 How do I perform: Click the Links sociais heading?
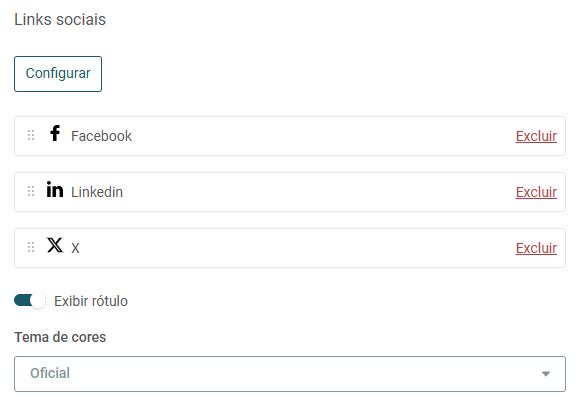[x=60, y=20]
